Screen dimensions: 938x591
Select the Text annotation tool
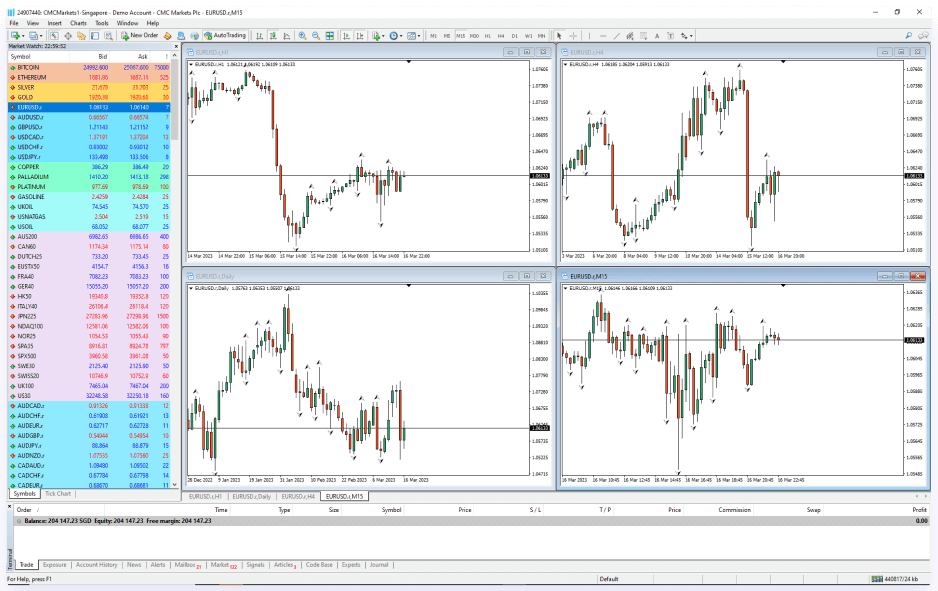click(657, 36)
